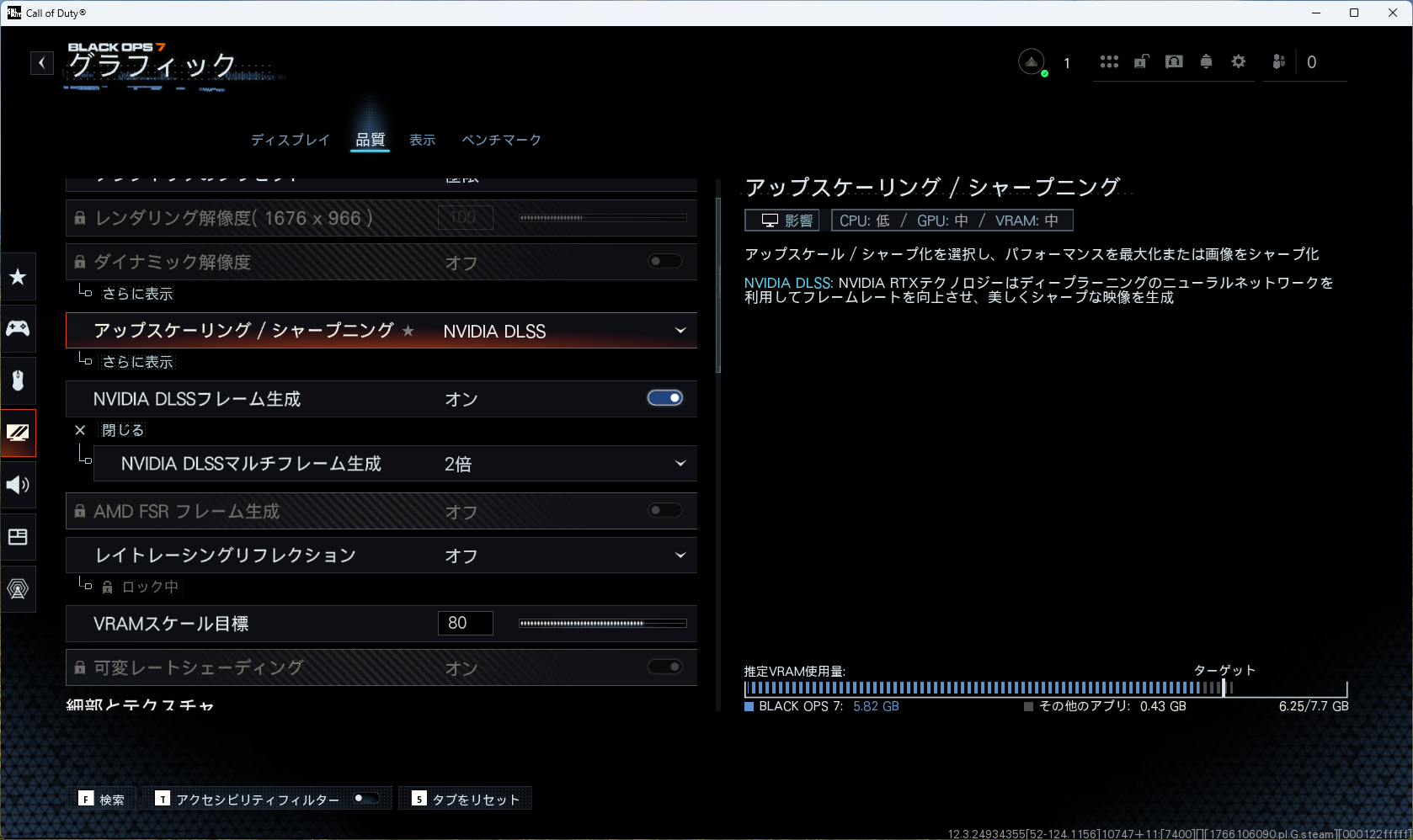Click the その他のアプリ: 0.43 GB legend
1413x840 pixels.
point(1105,706)
